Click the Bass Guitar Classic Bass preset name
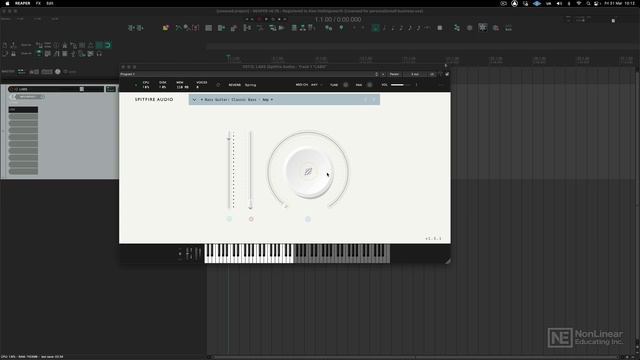The height and width of the screenshot is (360, 640). pyautogui.click(x=237, y=100)
